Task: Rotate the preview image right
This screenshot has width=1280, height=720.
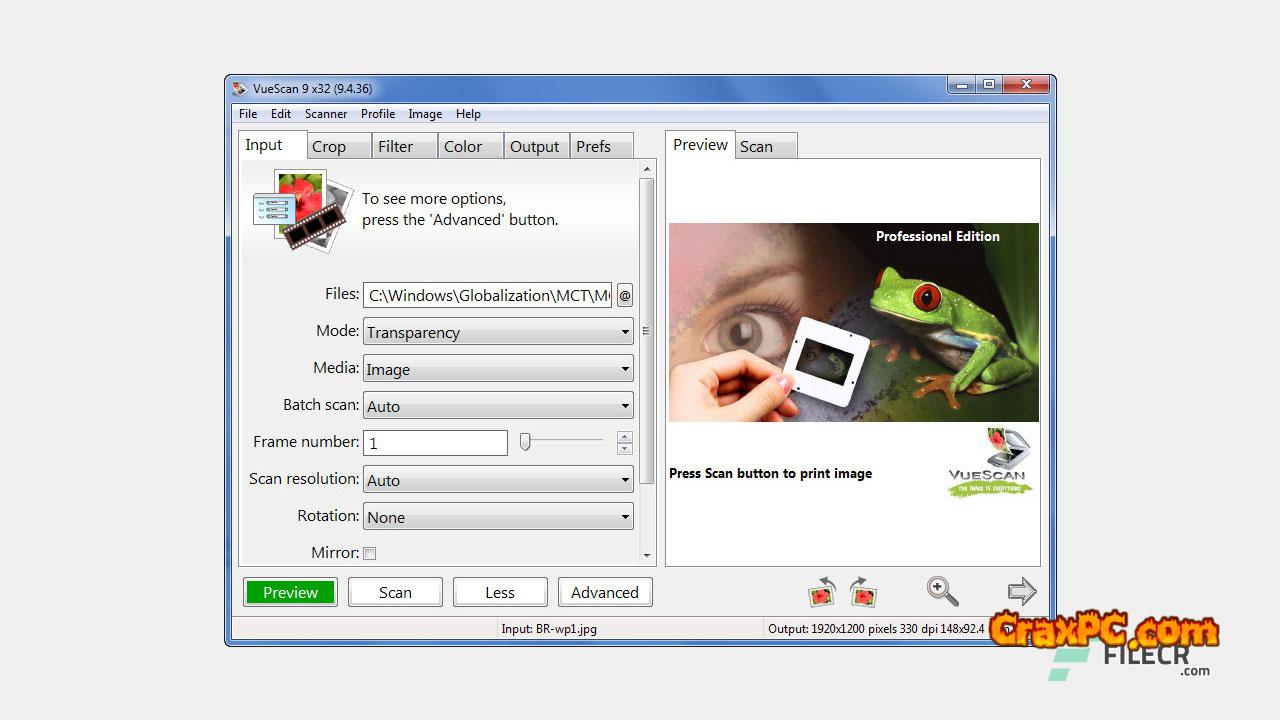Action: coord(863,591)
